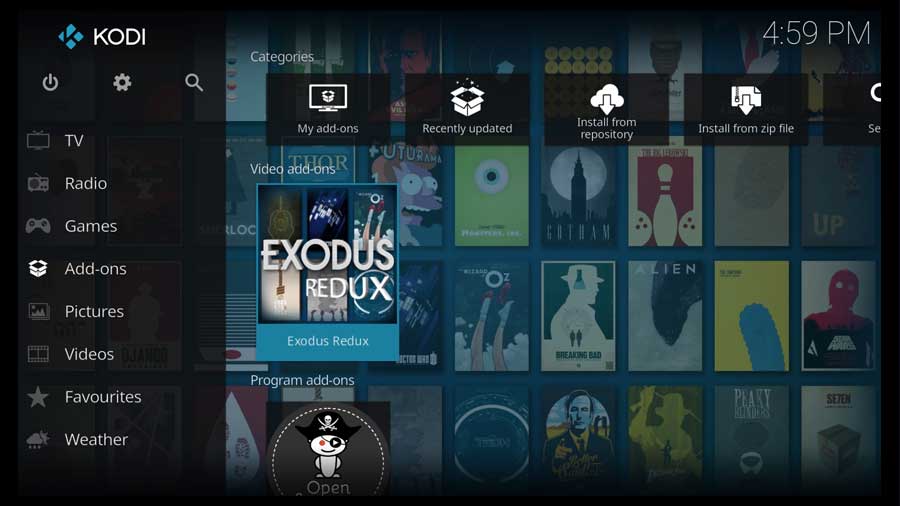Choose the Install from zip file label
This screenshot has height=506, width=900.
746,129
